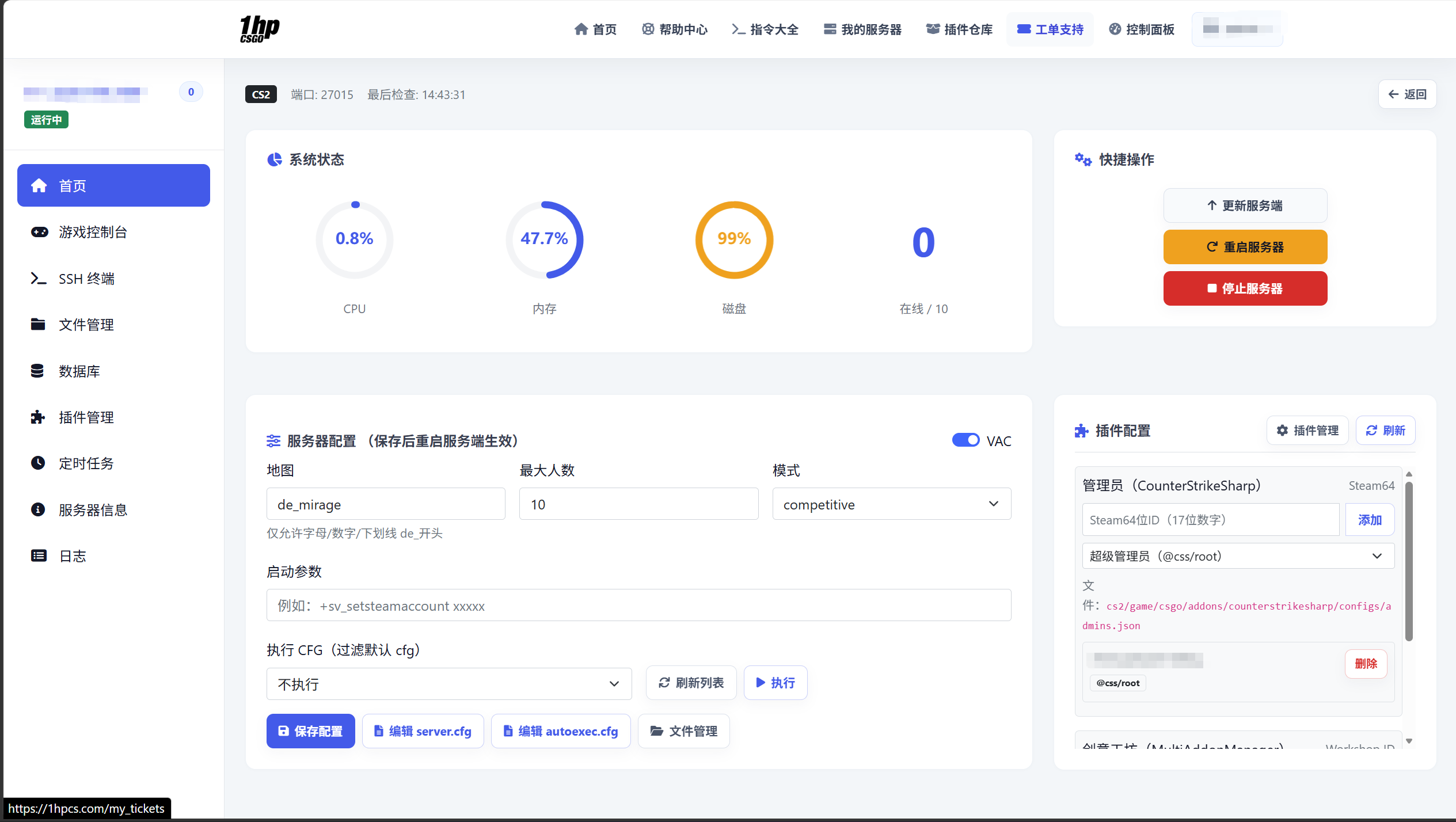Click 更新服务端 button
This screenshot has width=1456, height=822.
(1245, 205)
